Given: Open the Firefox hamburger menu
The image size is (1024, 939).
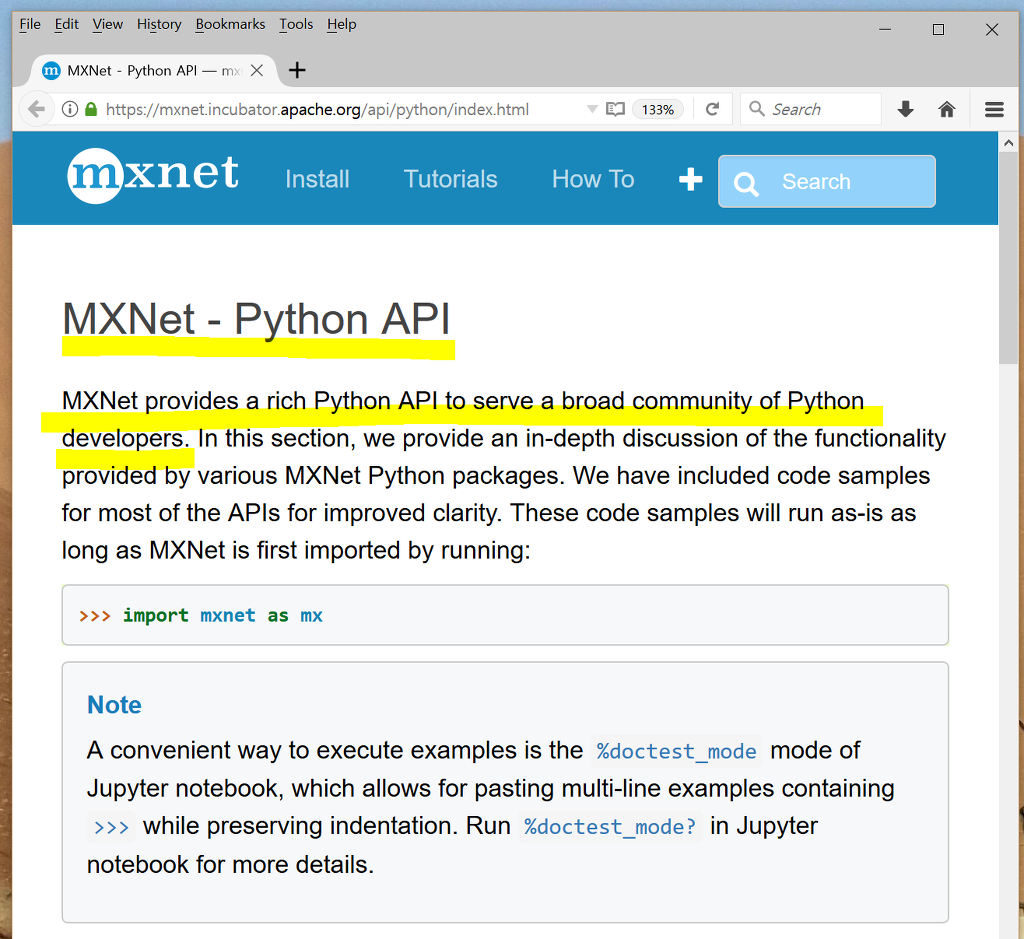Looking at the screenshot, I should pyautogui.click(x=994, y=109).
